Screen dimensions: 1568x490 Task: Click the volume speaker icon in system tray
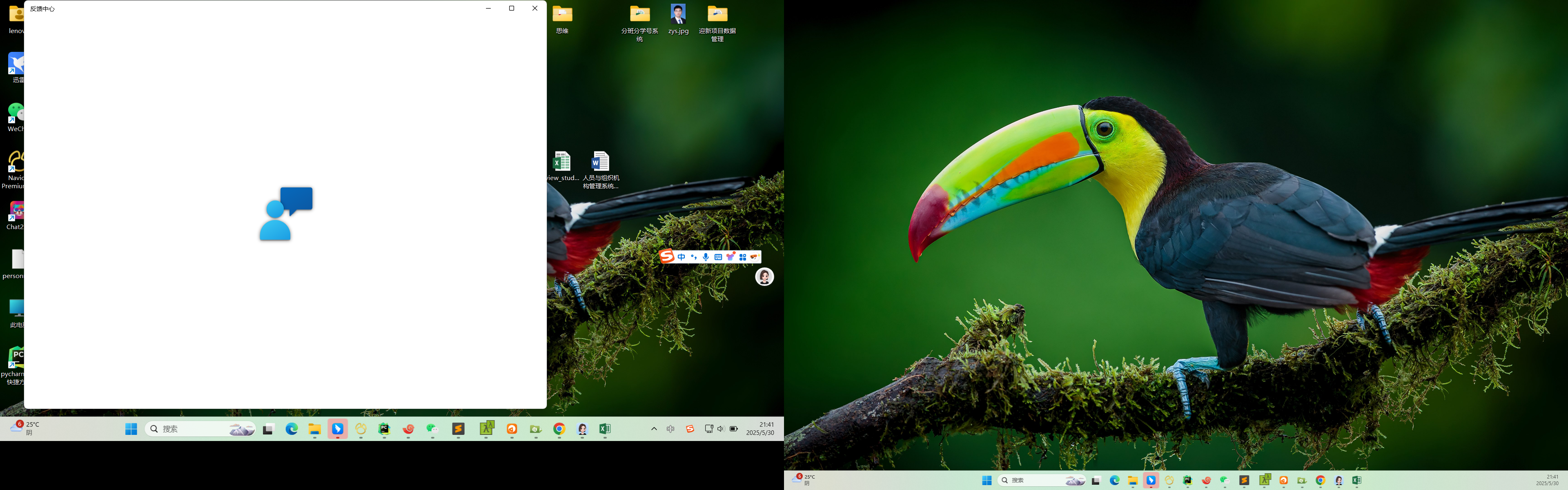(x=721, y=429)
